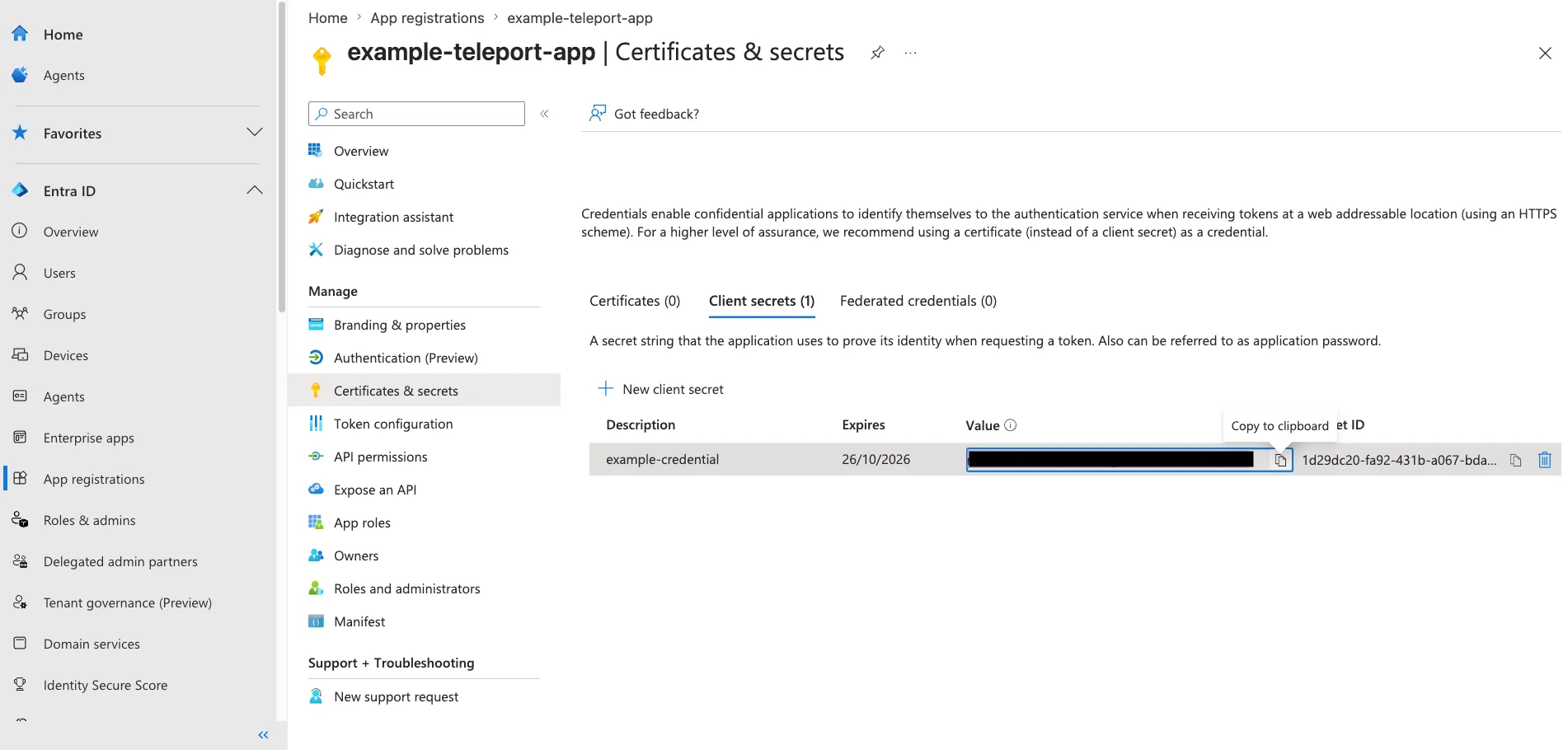The width and height of the screenshot is (1568, 750).
Task: Click example-teleport-app breadcrumb link
Action: coord(580,17)
